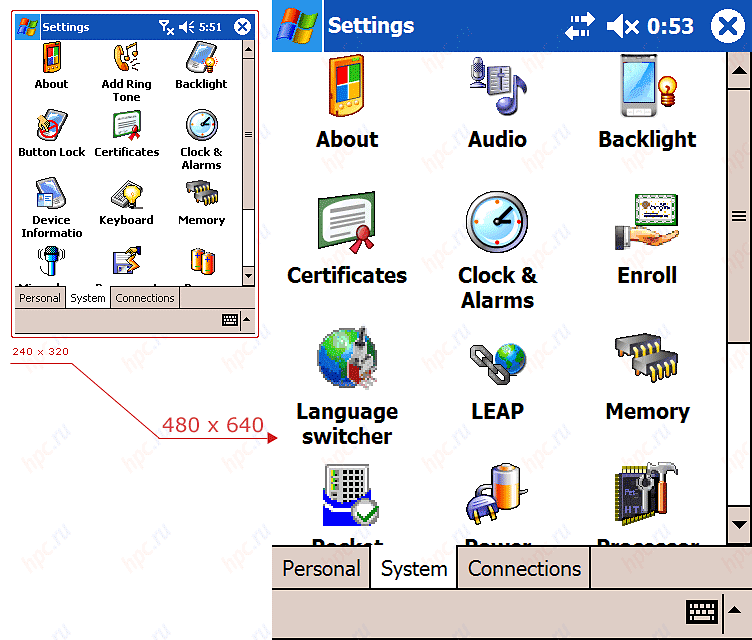752x640 pixels.
Task: Switch to Personal tab in large window
Action: 321,569
